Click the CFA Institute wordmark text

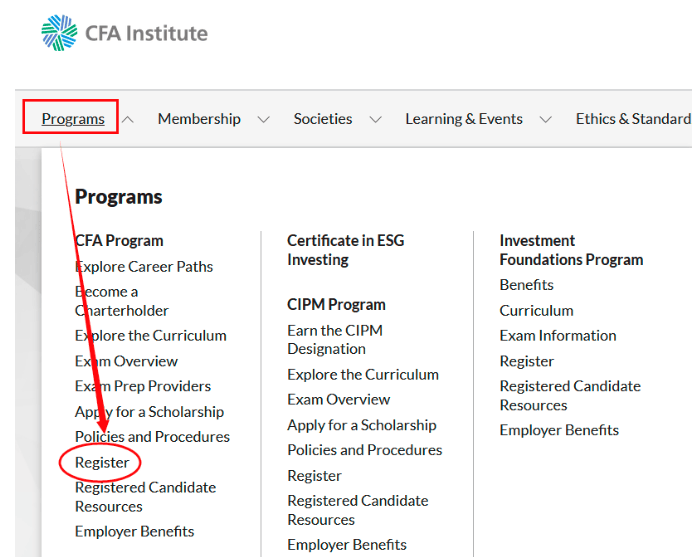[x=147, y=33]
